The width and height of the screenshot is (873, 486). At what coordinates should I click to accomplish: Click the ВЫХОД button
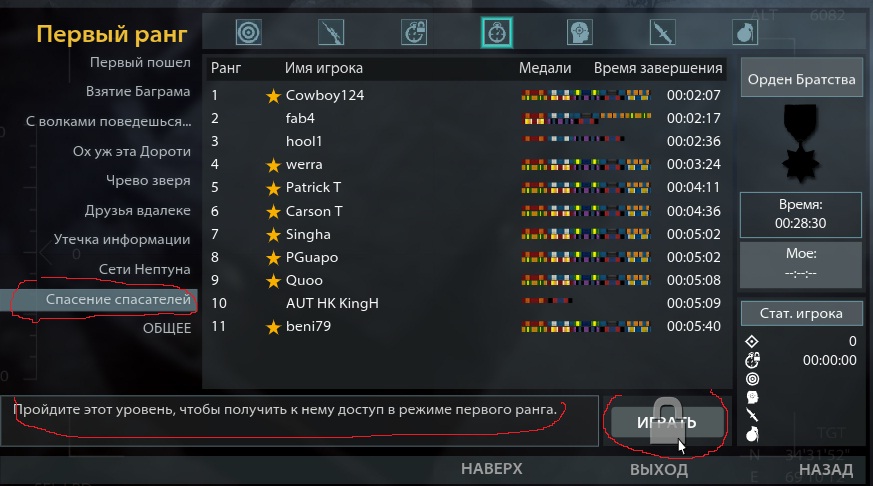coord(659,469)
